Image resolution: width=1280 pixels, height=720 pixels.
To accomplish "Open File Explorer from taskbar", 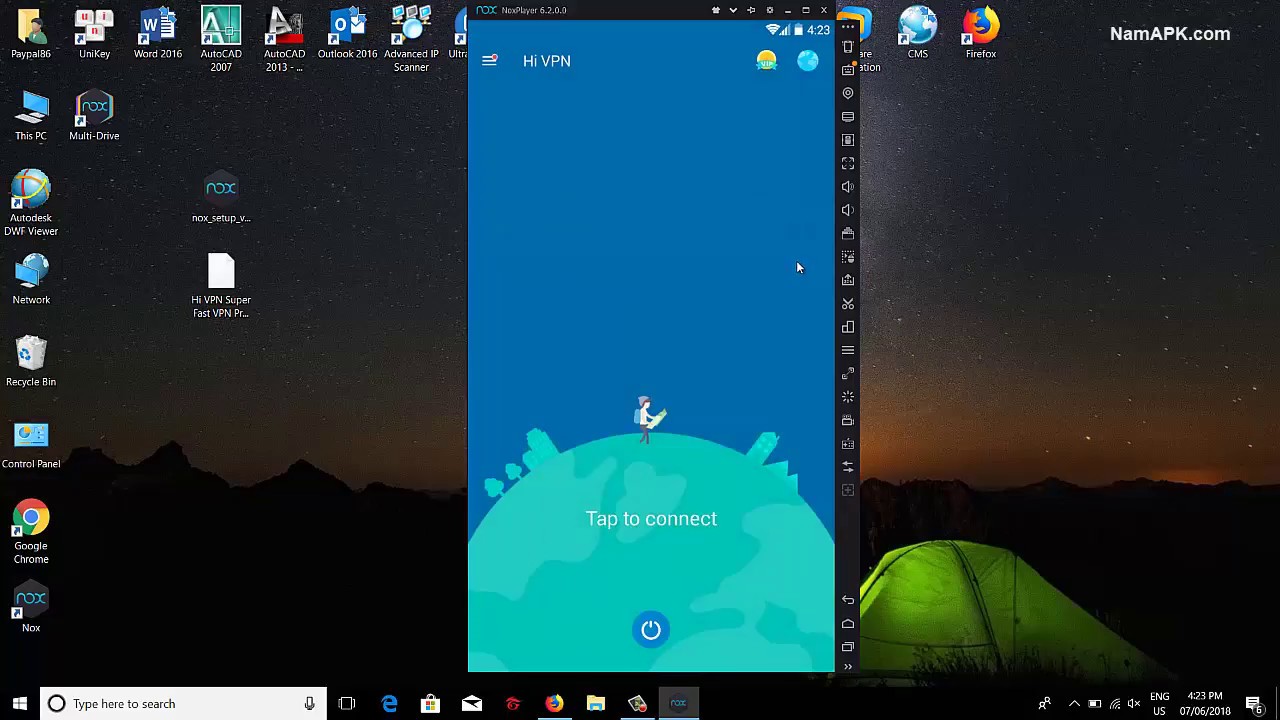I will (596, 704).
